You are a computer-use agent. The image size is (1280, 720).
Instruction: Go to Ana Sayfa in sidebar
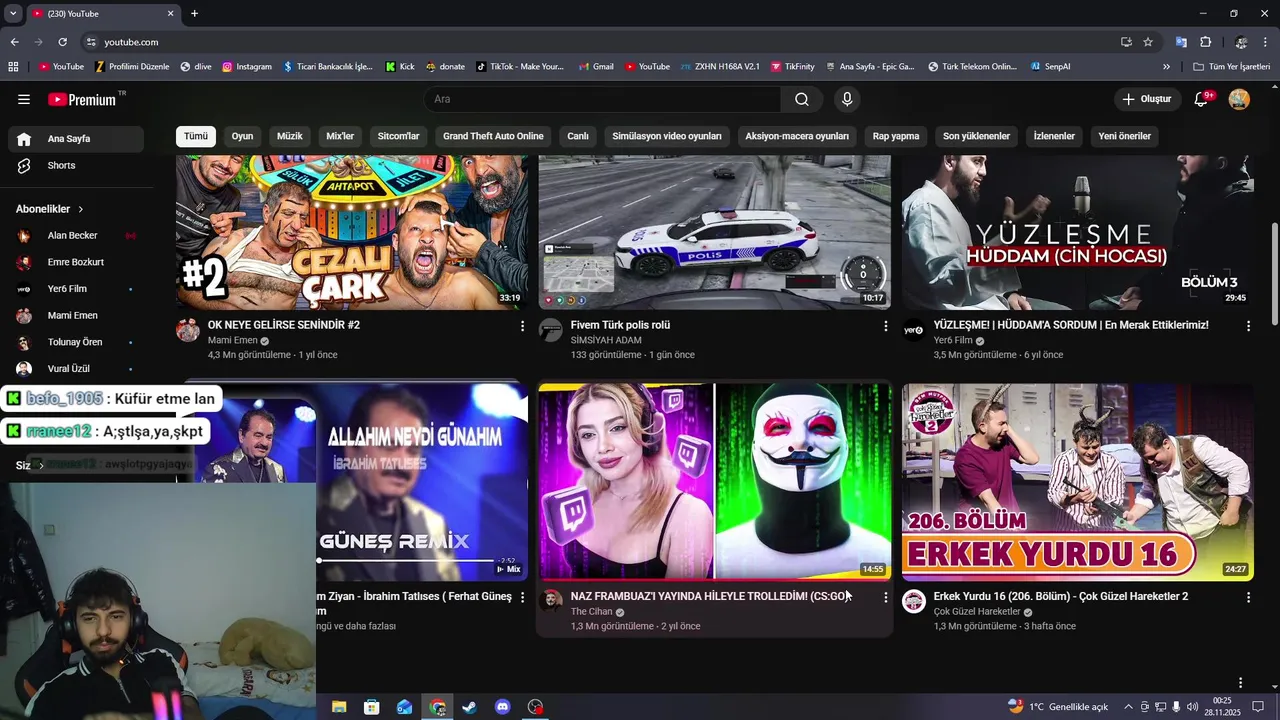pyautogui.click(x=76, y=139)
